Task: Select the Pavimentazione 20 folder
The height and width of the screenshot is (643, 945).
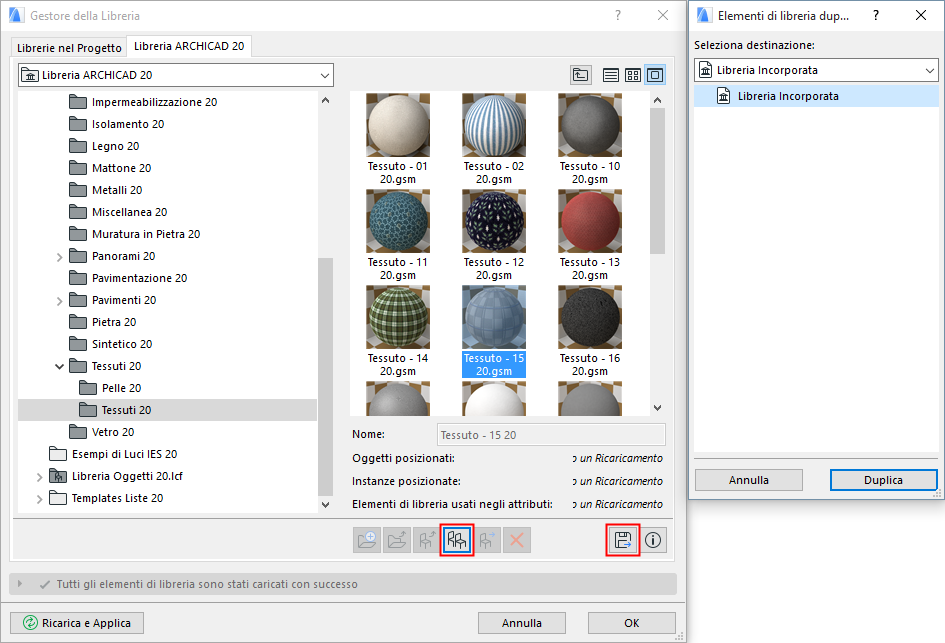Action: tap(128, 278)
